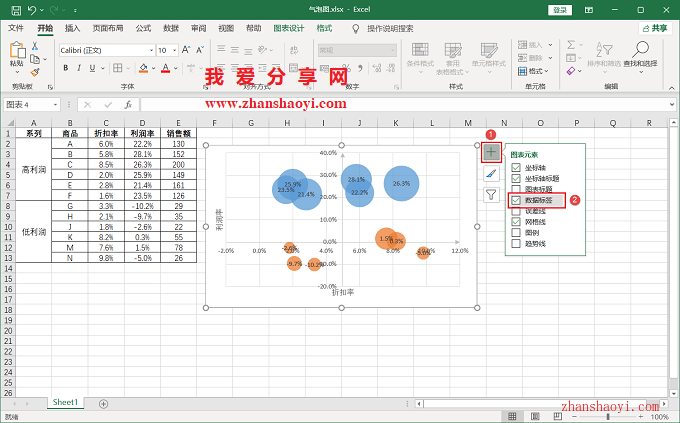
Task: Click the Tell Me lightbulb icon
Action: pos(356,29)
